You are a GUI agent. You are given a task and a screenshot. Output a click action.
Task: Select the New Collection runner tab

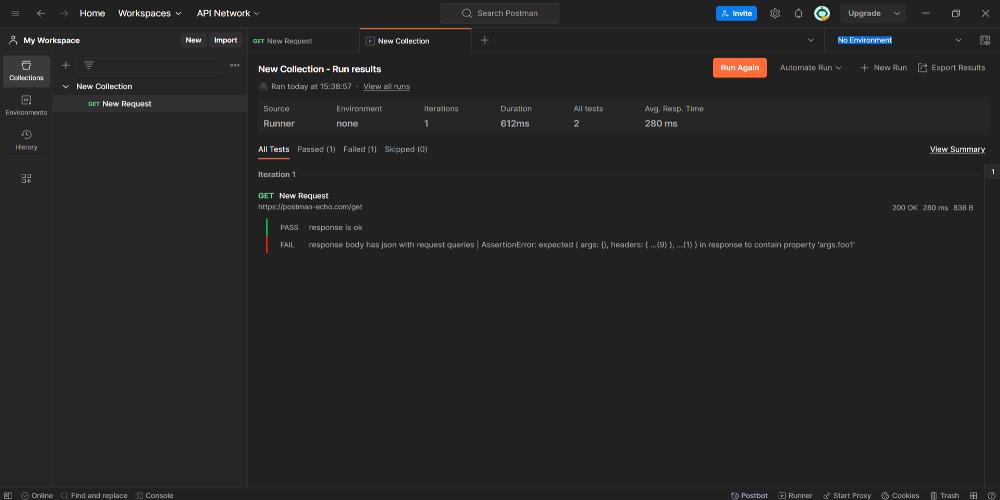pos(416,40)
